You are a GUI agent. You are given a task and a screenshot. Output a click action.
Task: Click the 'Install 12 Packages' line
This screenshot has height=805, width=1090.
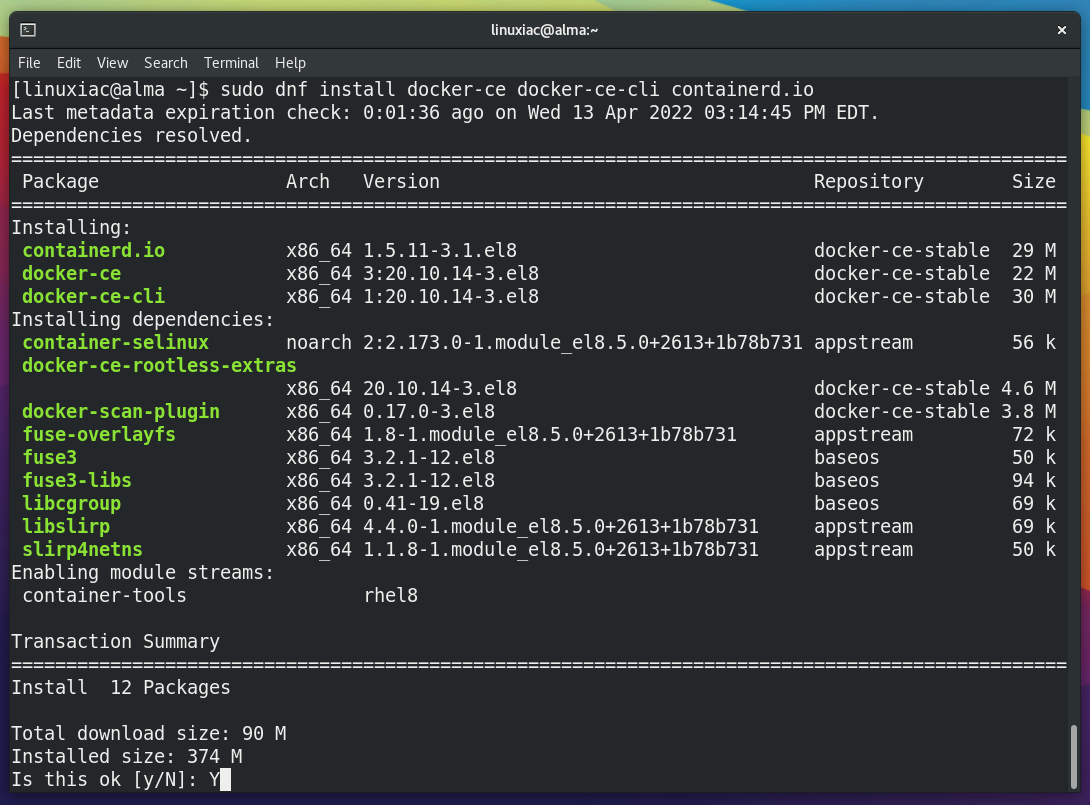tap(121, 687)
